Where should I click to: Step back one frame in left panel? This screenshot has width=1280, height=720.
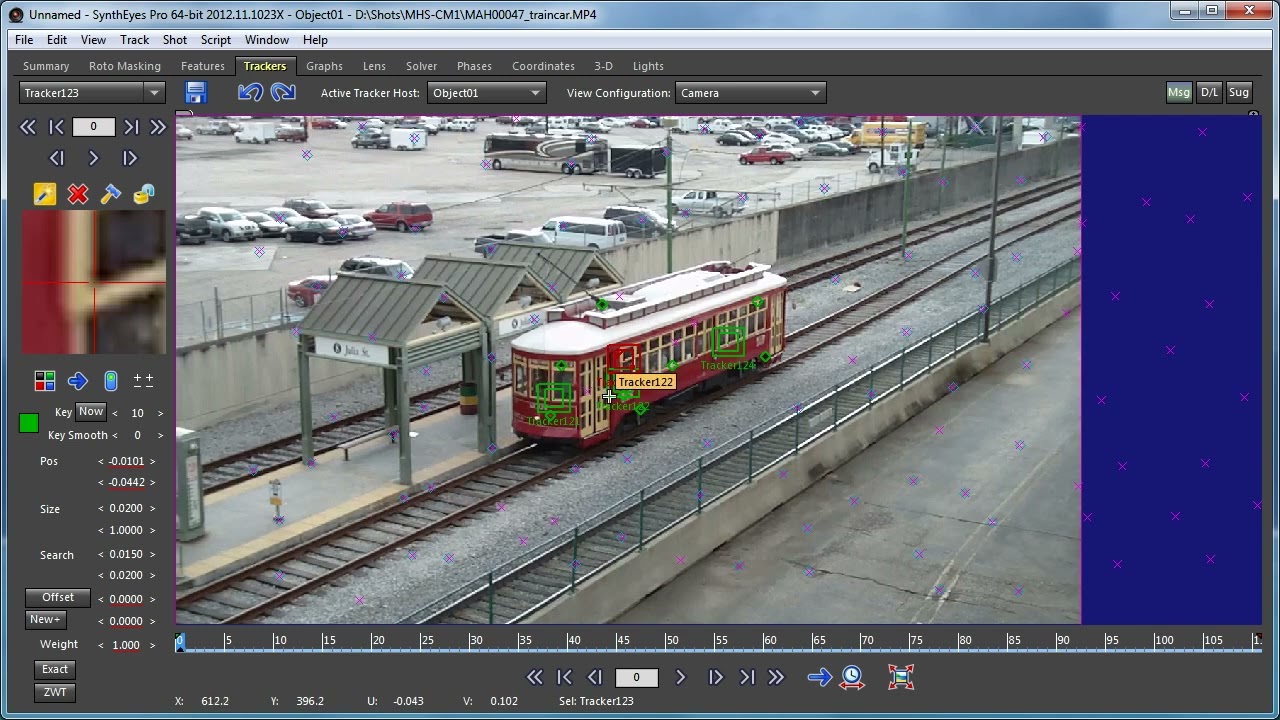57,158
